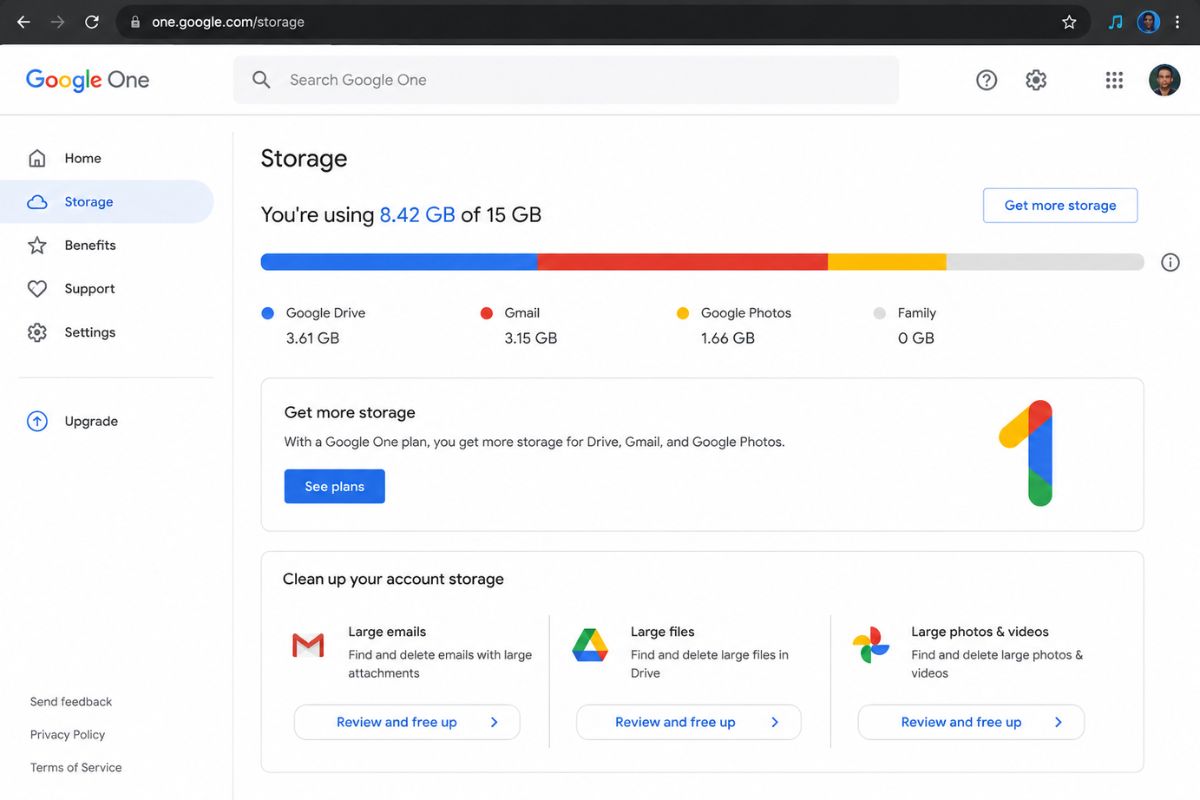The width and height of the screenshot is (1200, 800).
Task: Open Benefits in the sidebar
Action: [x=107, y=245]
